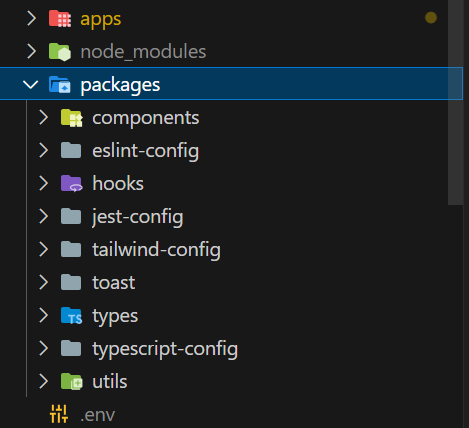Select the jest-config folder
The height and width of the screenshot is (428, 469).
pos(231,216)
